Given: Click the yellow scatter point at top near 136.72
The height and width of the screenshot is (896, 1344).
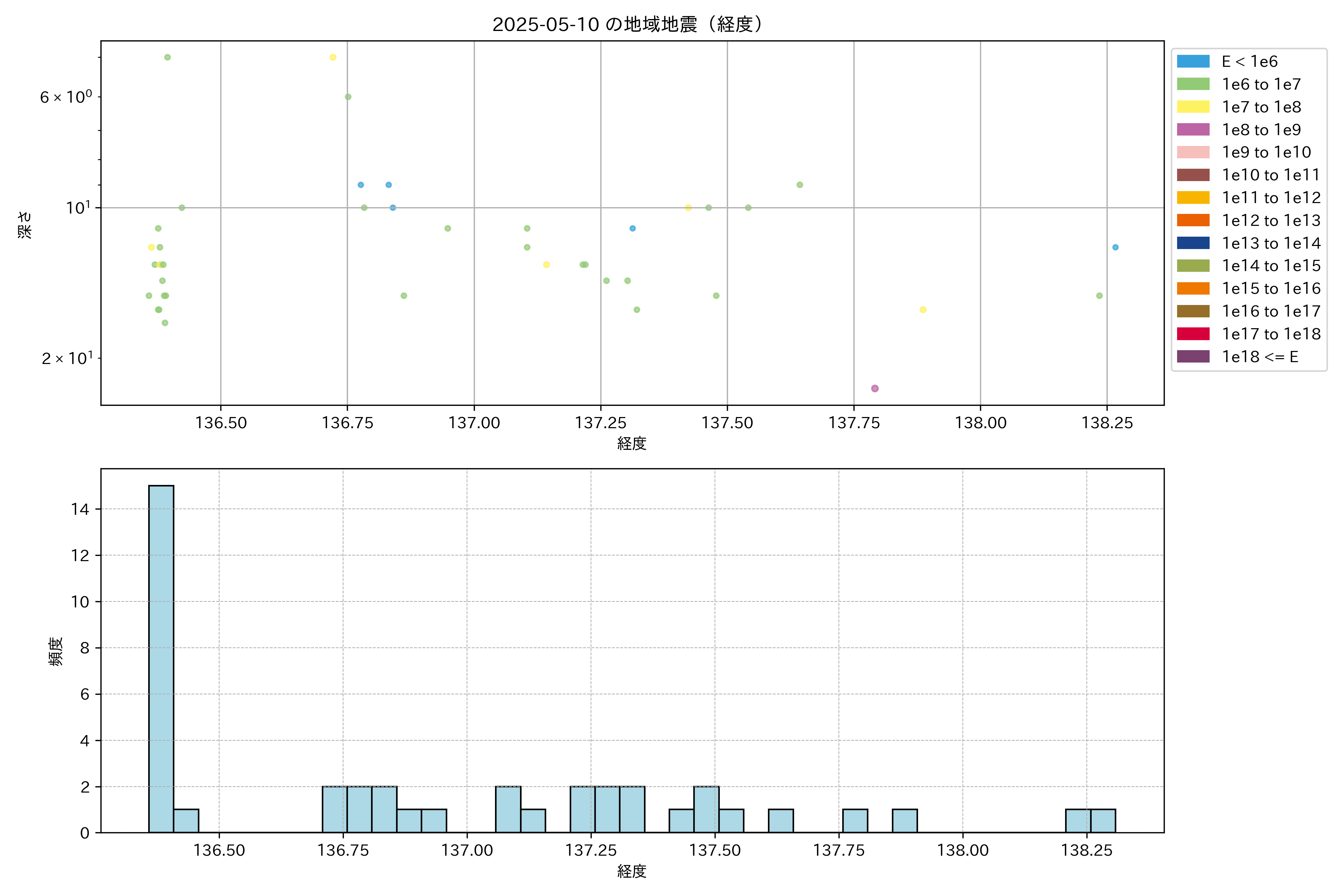Looking at the screenshot, I should click(333, 57).
